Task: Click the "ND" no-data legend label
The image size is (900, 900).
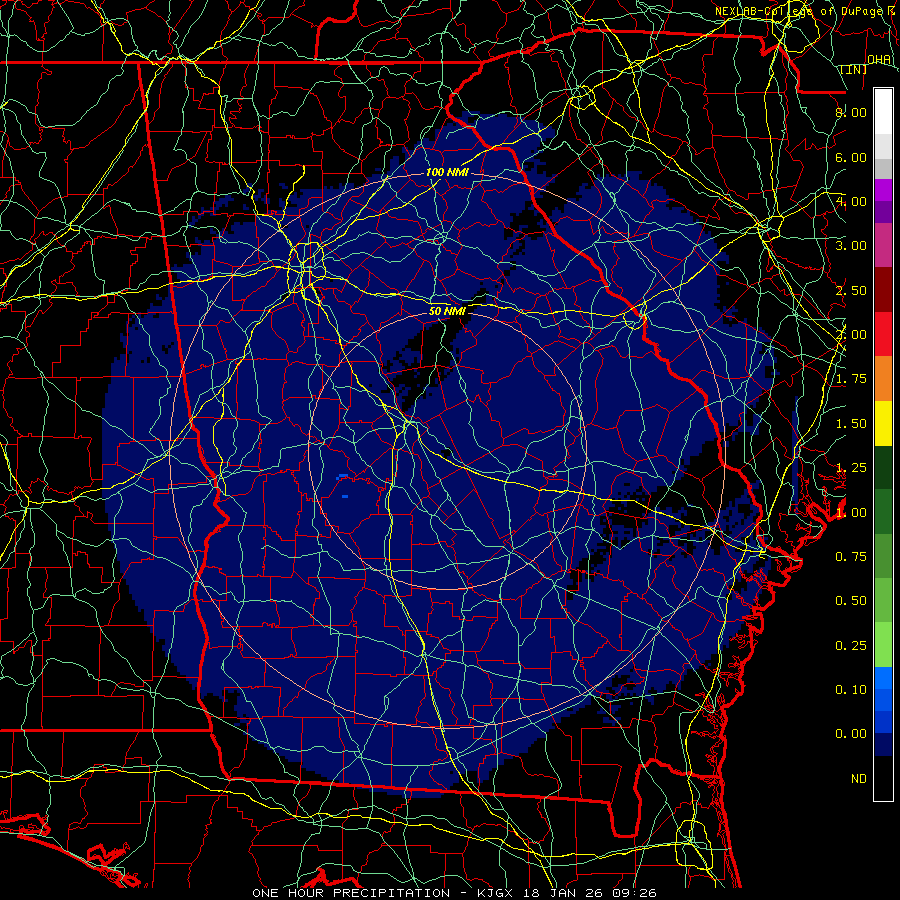Action: coord(859,779)
